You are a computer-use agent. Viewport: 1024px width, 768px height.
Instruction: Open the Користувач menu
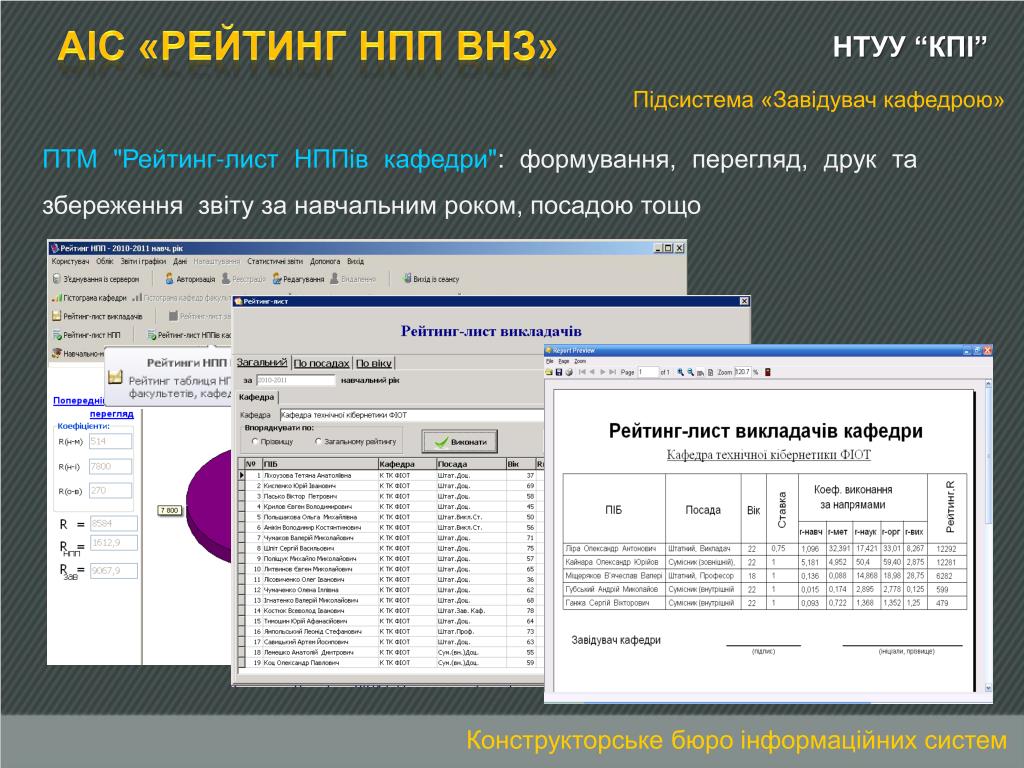(70, 261)
